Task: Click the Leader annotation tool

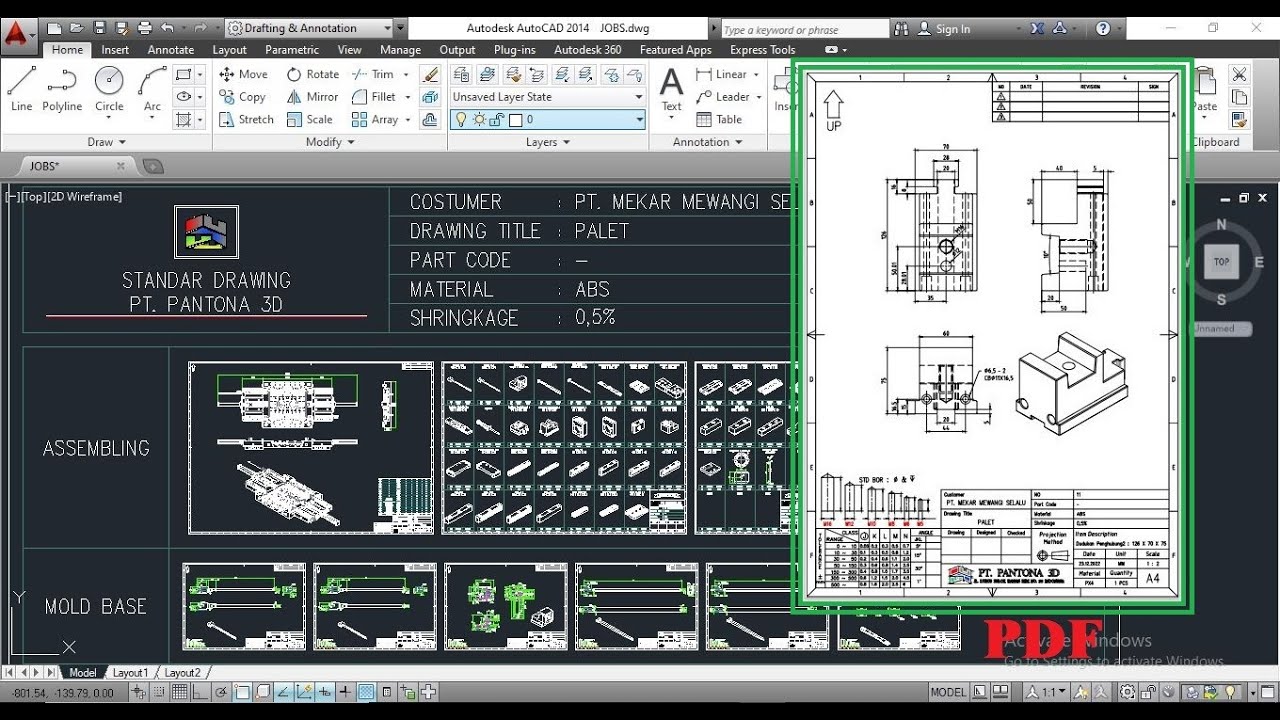Action: click(x=722, y=97)
